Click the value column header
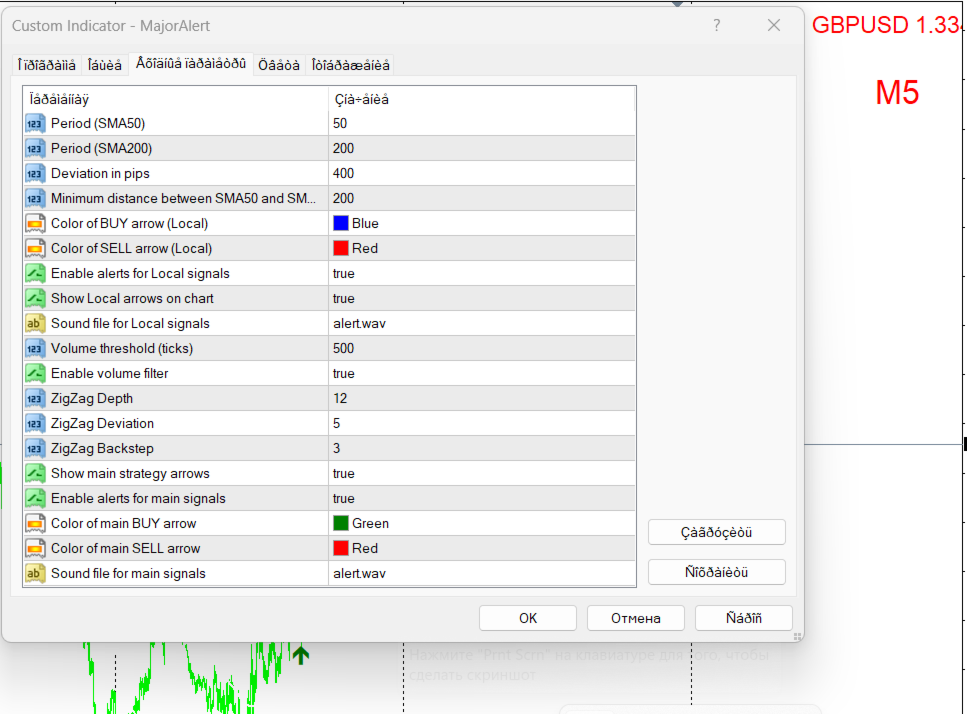The image size is (967, 714). [482, 99]
